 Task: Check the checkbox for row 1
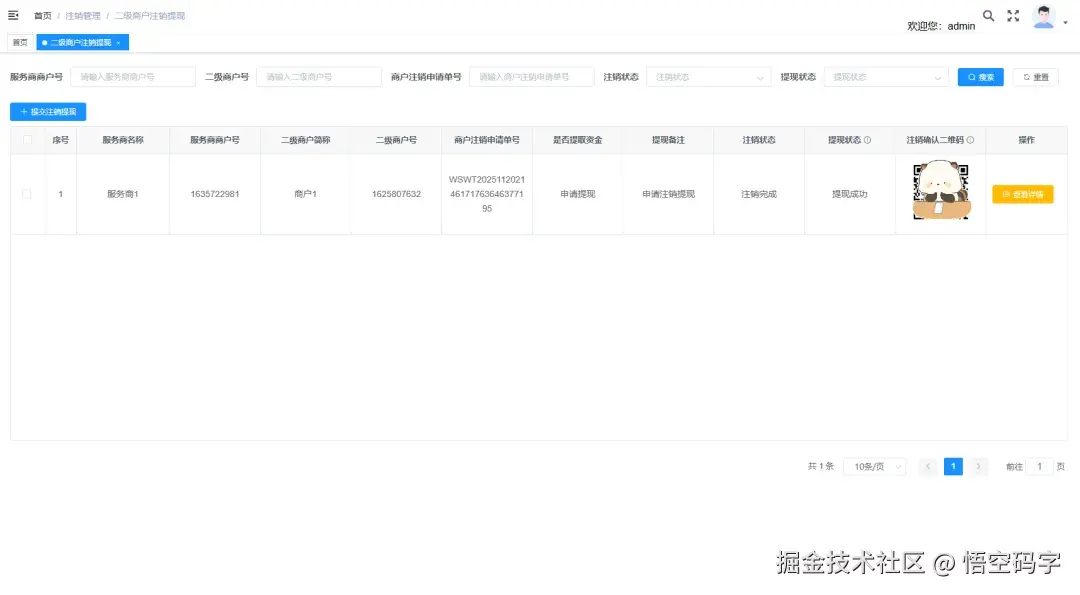[27, 194]
